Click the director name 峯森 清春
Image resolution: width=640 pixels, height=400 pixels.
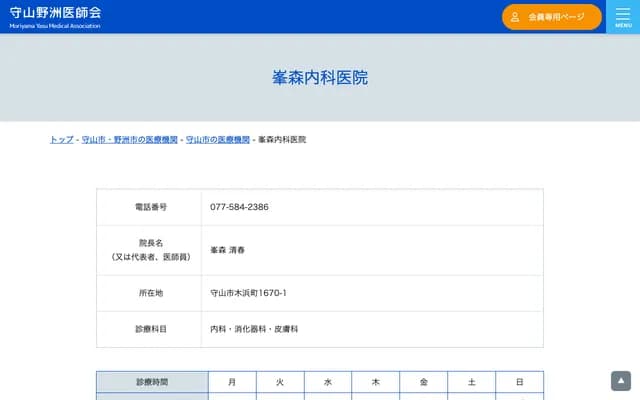228,249
